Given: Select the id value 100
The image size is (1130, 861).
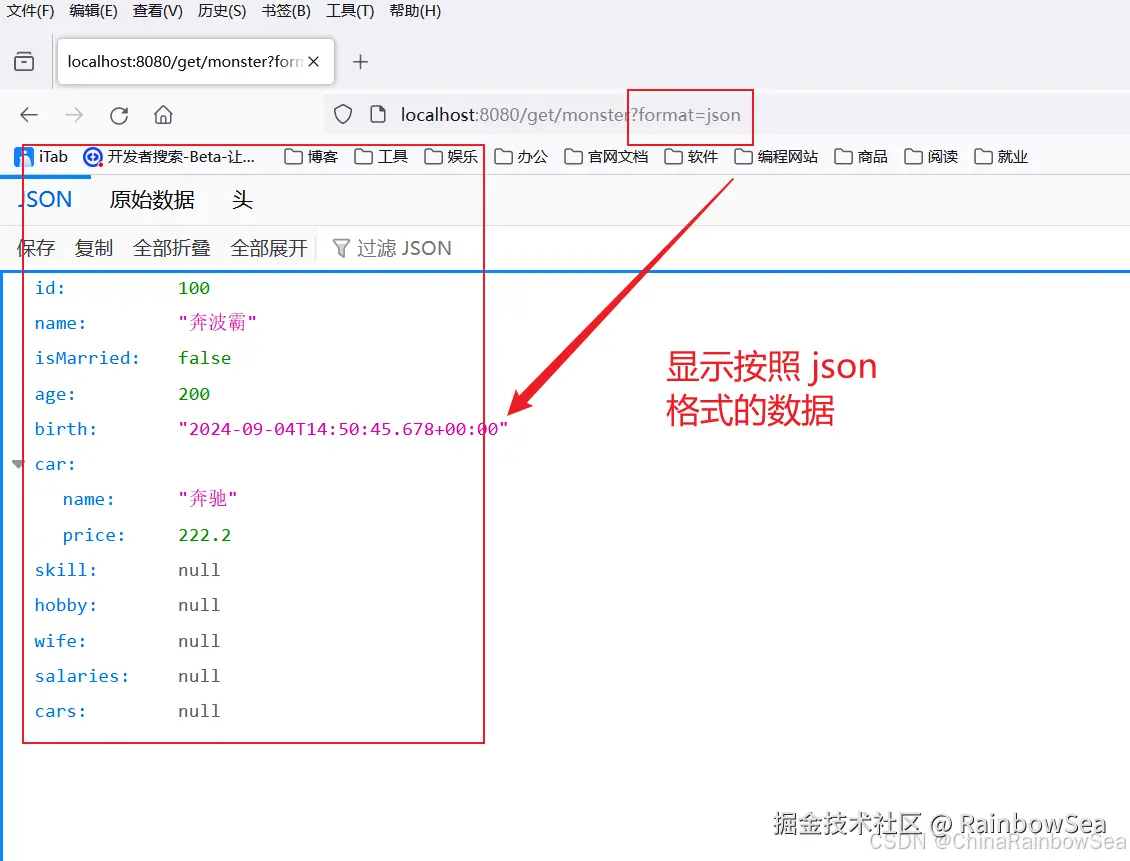Looking at the screenshot, I should point(194,288).
